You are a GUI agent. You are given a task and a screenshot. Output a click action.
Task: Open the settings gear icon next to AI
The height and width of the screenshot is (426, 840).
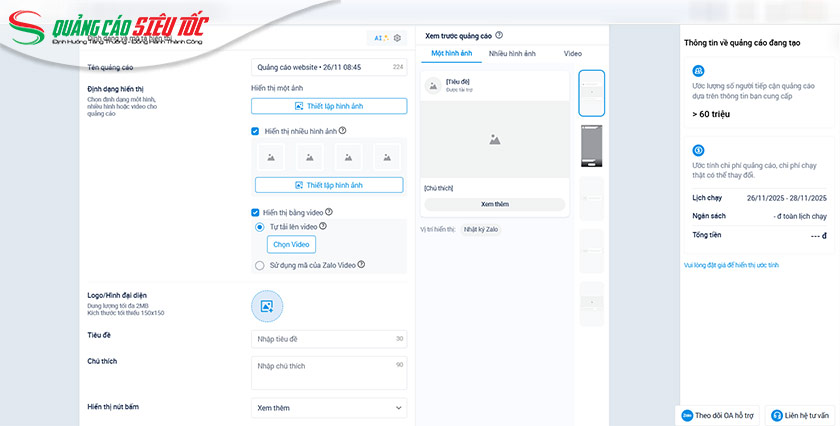[397, 38]
